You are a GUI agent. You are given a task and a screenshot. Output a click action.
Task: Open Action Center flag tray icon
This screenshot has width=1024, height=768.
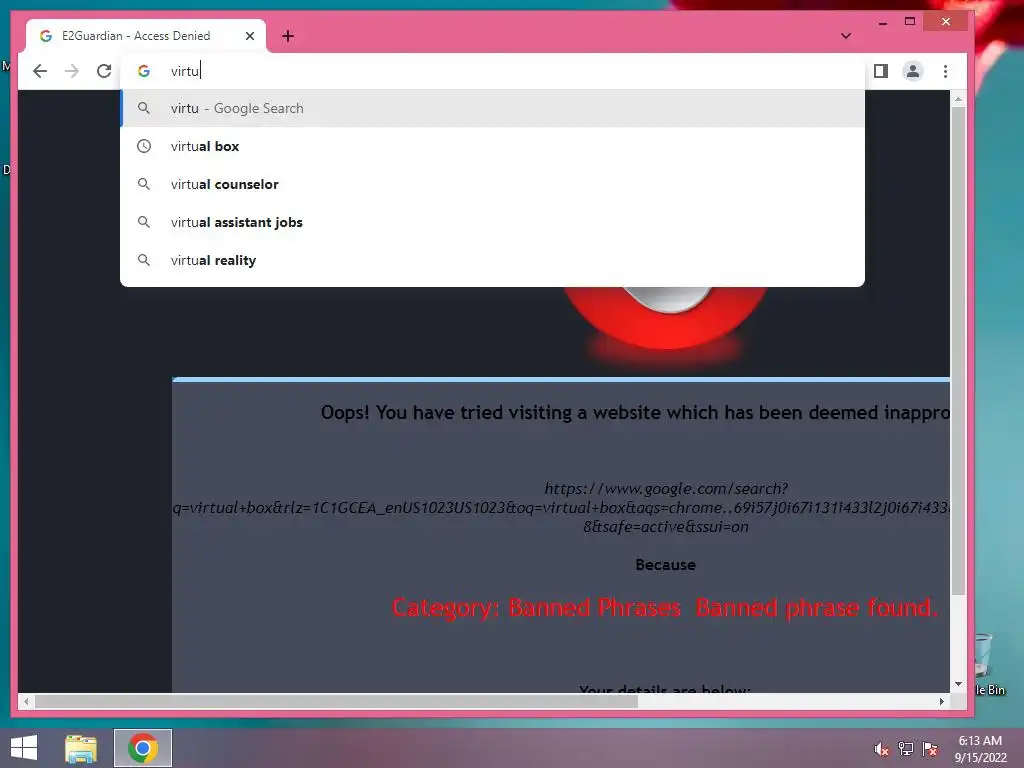pos(930,749)
